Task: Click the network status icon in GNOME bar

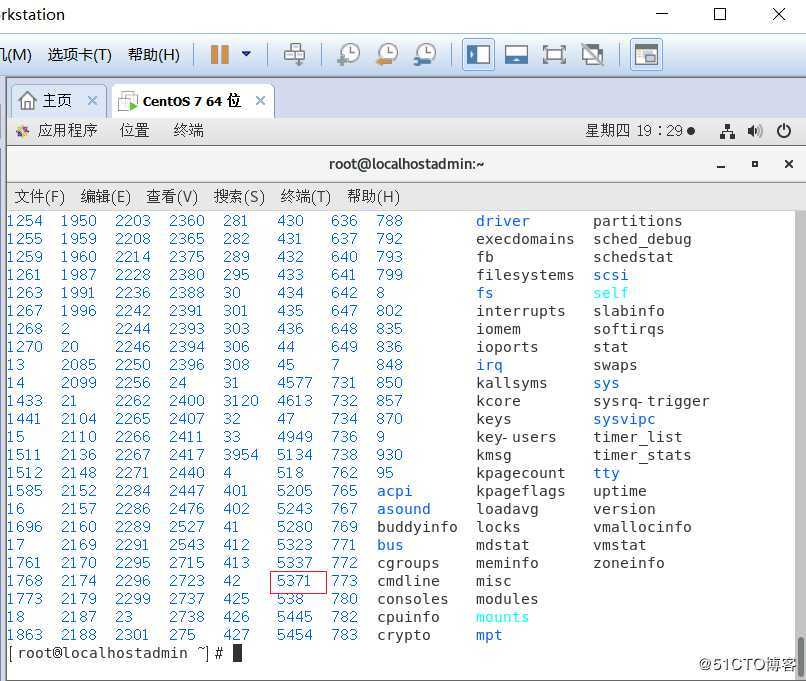Action: coord(727,131)
